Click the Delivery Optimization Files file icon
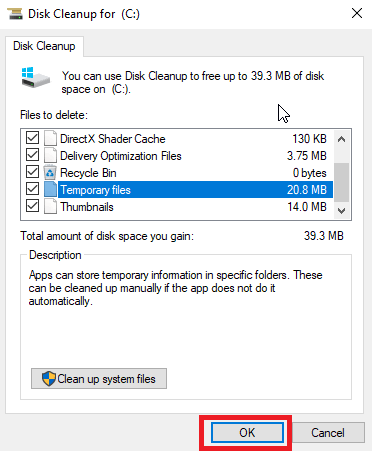The height and width of the screenshot is (451, 372). click(x=50, y=156)
